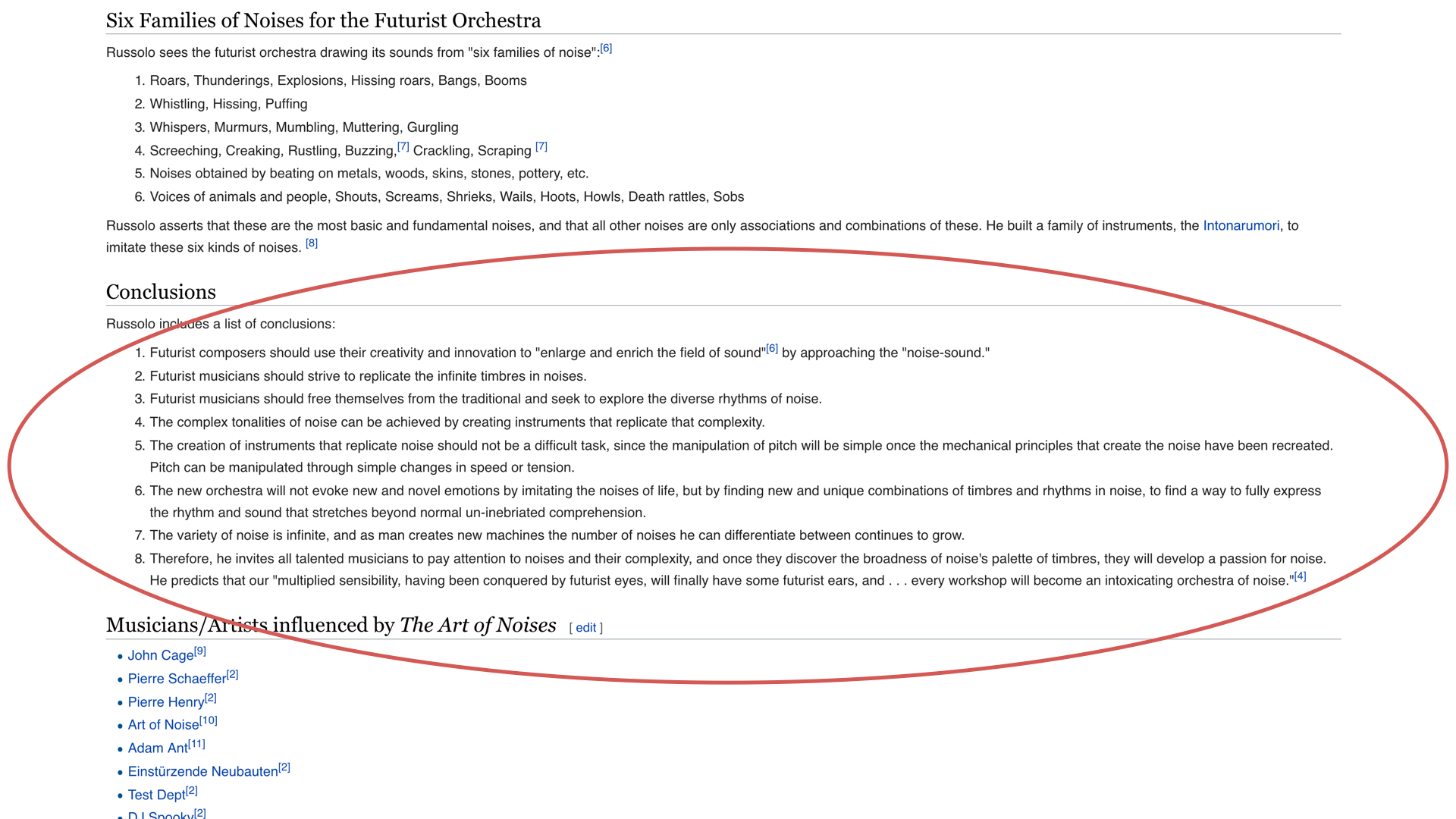Open the Pierre Schaeffer link
The height and width of the screenshot is (819, 1456).
point(177,679)
